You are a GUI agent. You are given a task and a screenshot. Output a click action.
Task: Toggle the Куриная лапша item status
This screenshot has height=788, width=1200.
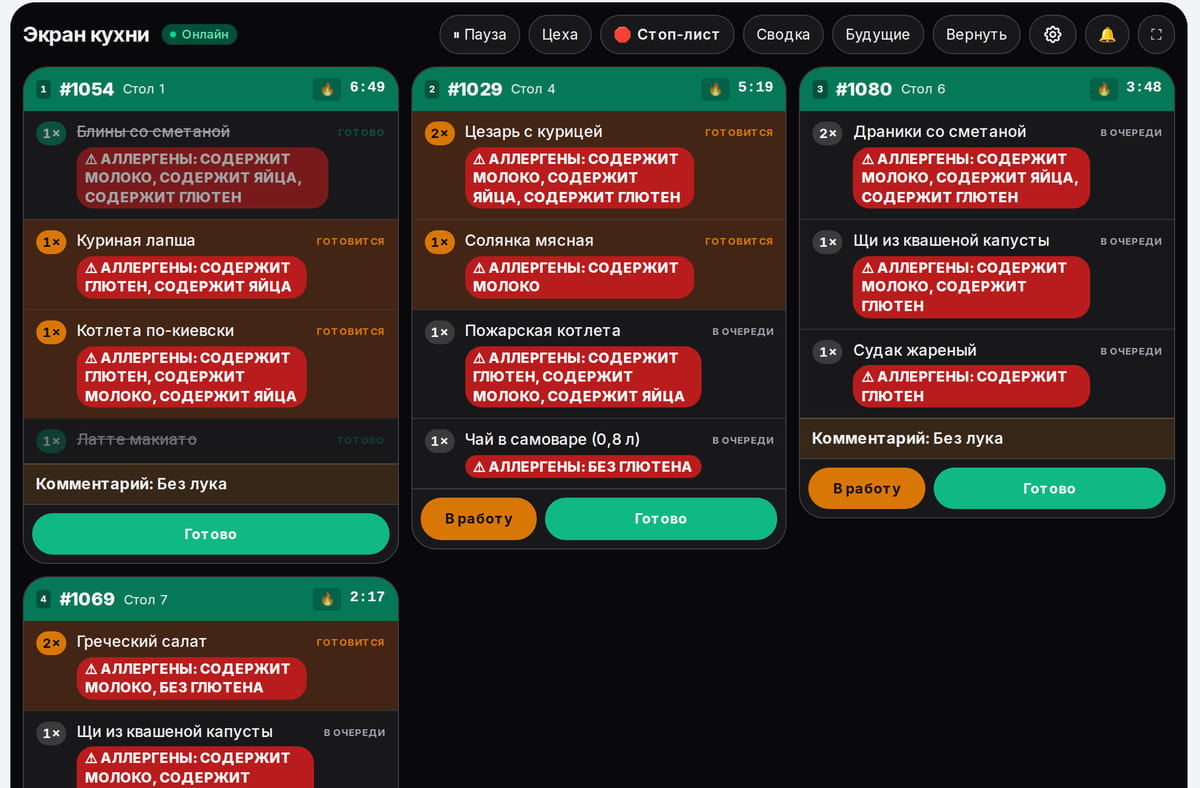(211, 264)
